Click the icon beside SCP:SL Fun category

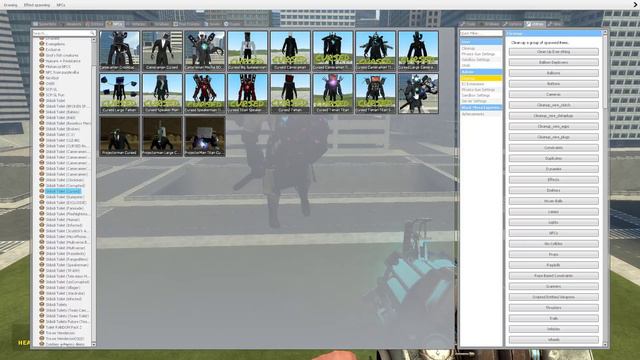pyautogui.click(x=42, y=95)
